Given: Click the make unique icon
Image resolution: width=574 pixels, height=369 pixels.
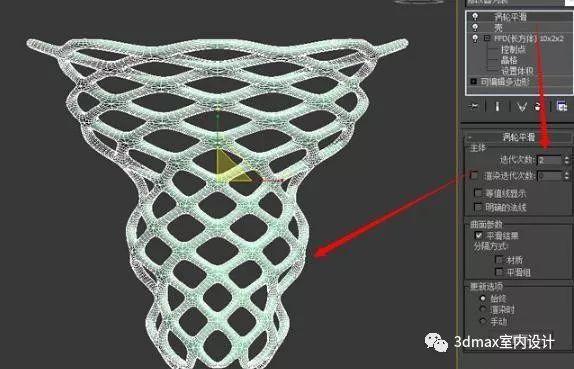Looking at the screenshot, I should pyautogui.click(x=522, y=107).
